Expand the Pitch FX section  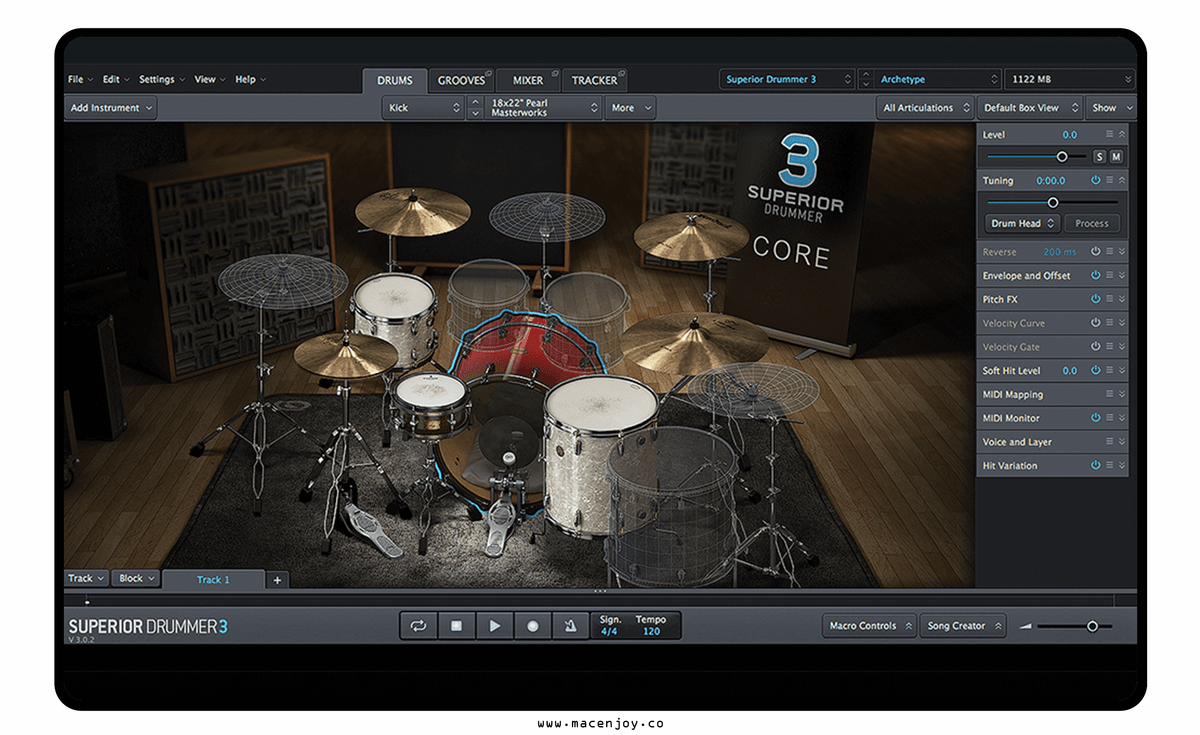click(1122, 299)
